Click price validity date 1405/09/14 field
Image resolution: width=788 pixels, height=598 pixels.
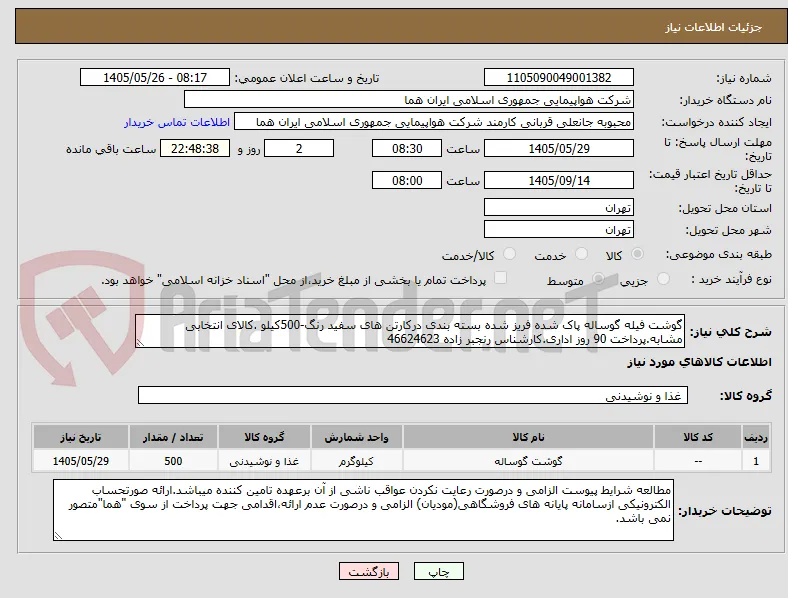pos(559,180)
